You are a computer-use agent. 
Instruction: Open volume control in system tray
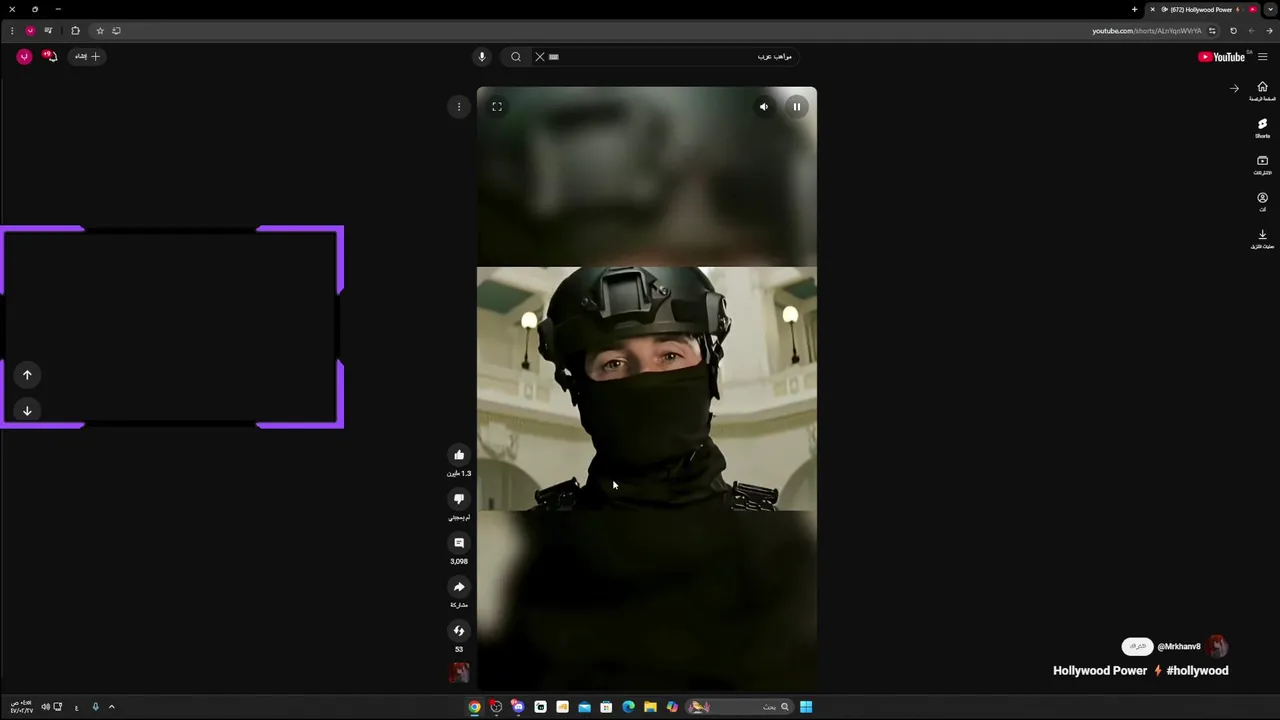pos(45,707)
